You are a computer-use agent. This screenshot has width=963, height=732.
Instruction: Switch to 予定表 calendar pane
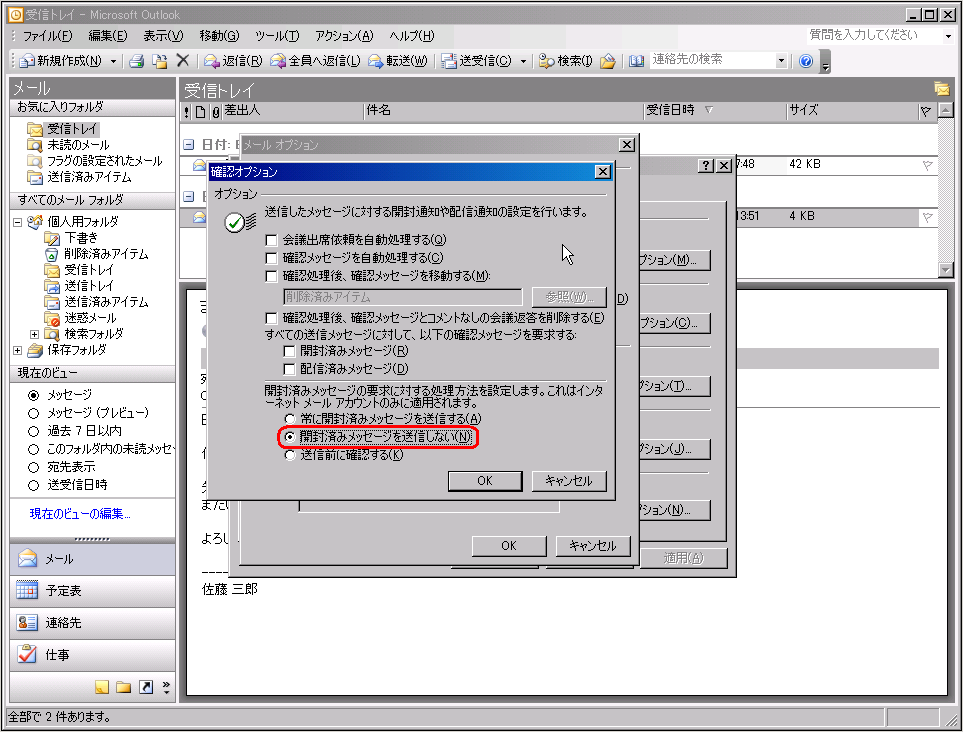[x=93, y=591]
